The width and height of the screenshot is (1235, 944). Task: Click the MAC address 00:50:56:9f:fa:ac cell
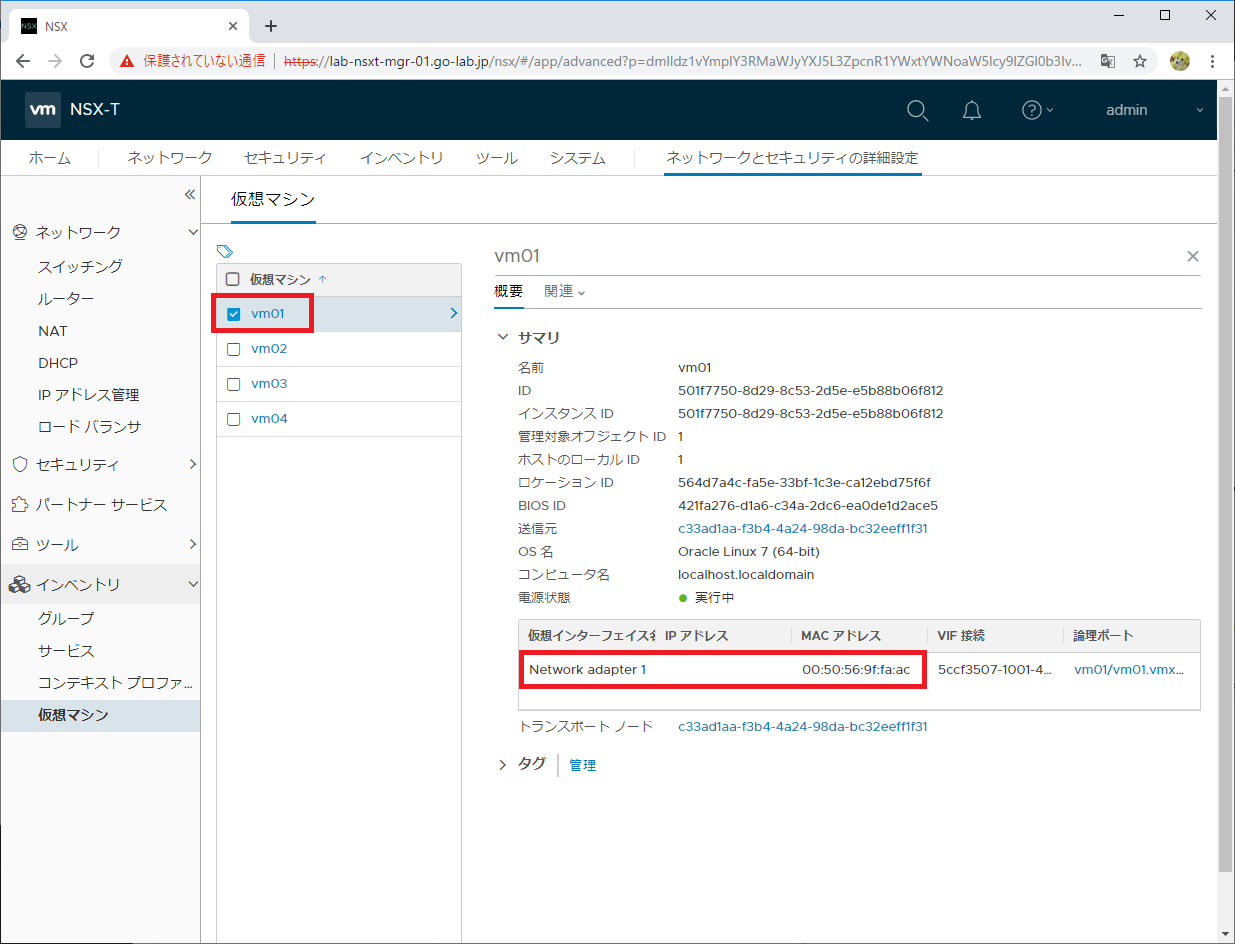[x=856, y=669]
